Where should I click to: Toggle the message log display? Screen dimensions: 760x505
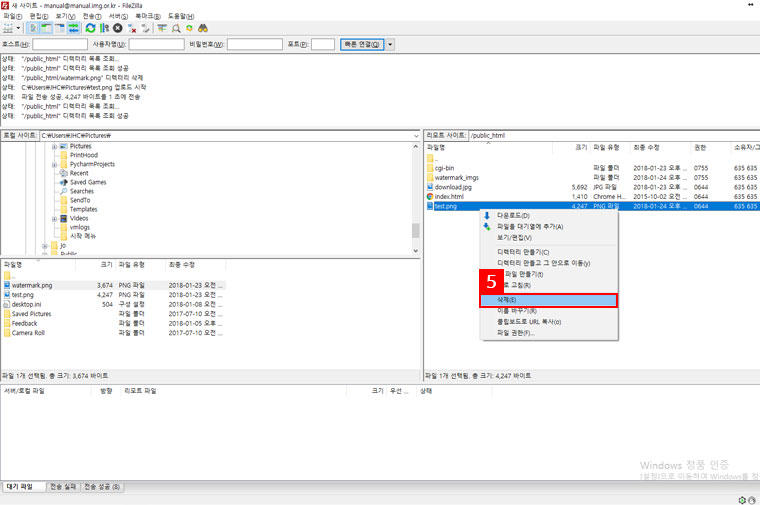[33, 28]
